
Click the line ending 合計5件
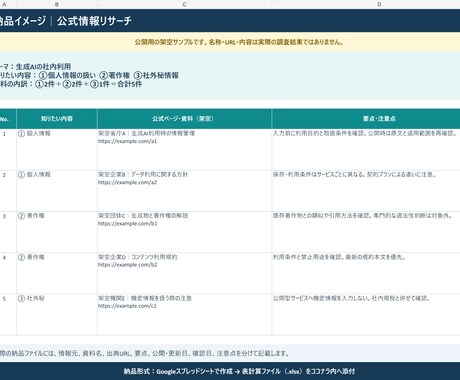[71, 84]
